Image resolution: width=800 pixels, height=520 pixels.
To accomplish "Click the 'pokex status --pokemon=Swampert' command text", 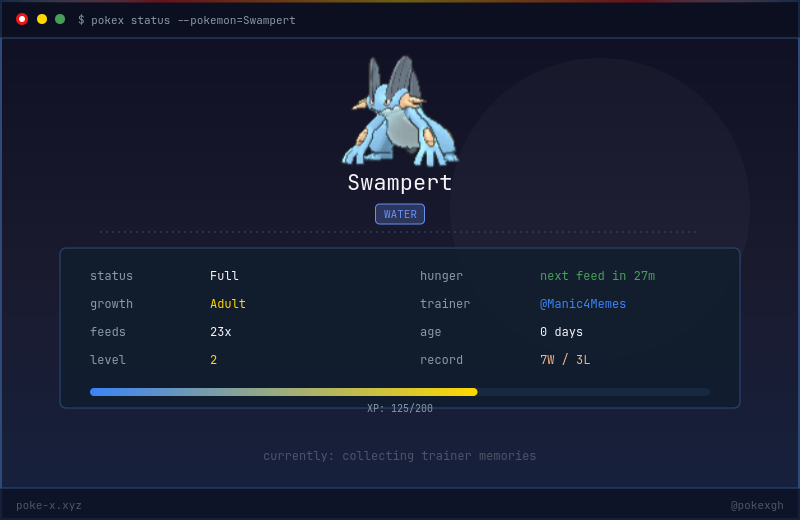I will coord(193,20).
